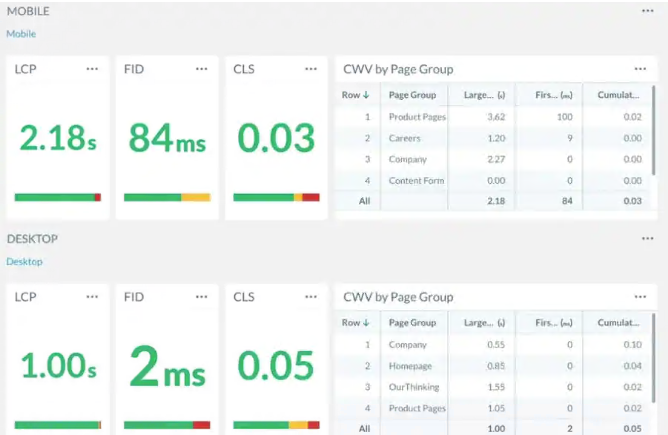
Task: Open the Desktop FID widget options menu
Action: [x=202, y=297]
